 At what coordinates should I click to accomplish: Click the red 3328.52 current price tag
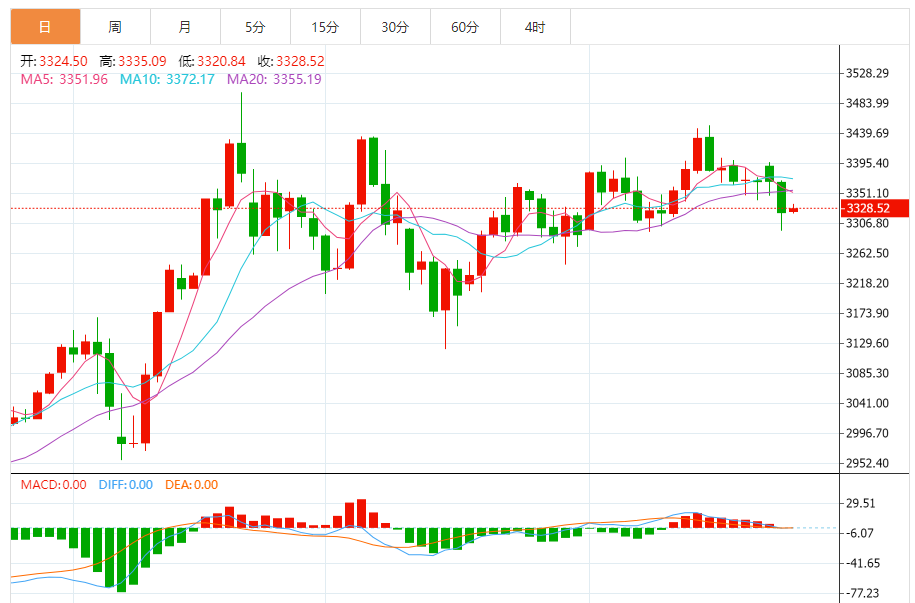click(x=874, y=208)
